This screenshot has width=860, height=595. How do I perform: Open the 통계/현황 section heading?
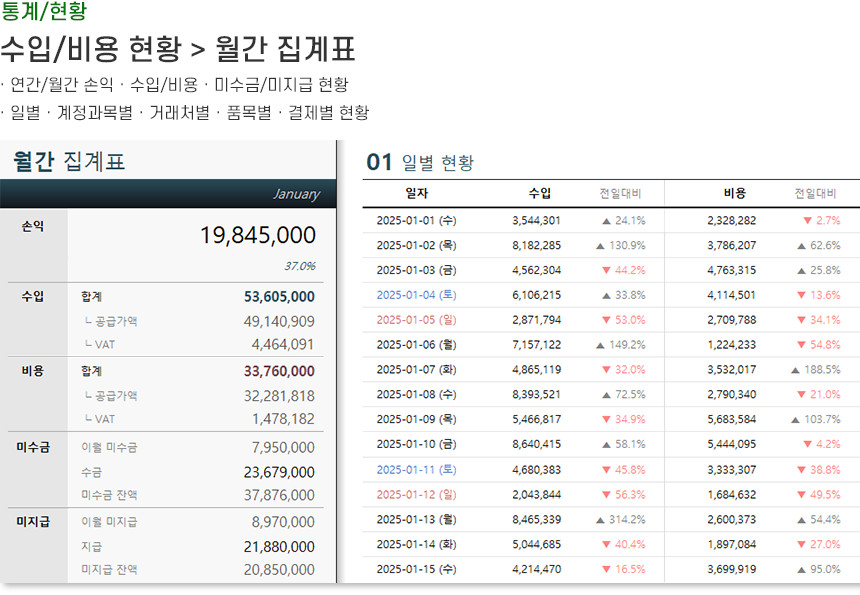(x=43, y=12)
